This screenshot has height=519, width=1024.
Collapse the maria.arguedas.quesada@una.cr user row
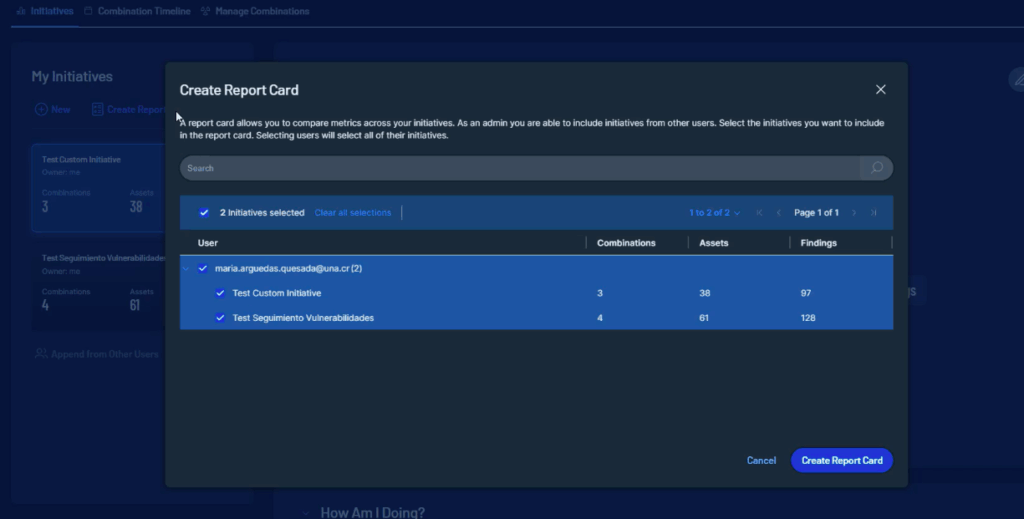186,268
